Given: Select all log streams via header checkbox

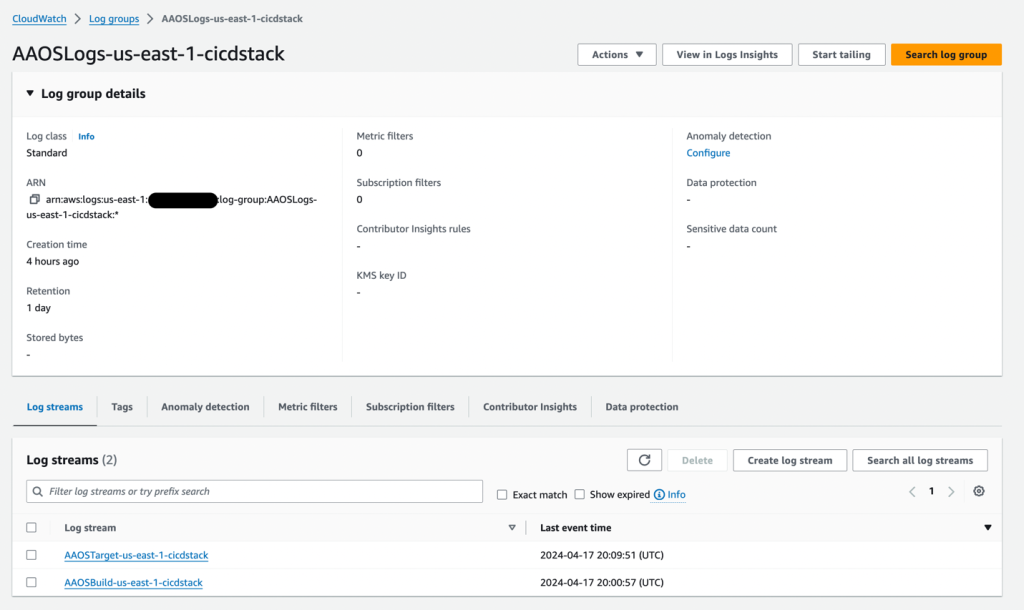Looking at the screenshot, I should tap(31, 527).
